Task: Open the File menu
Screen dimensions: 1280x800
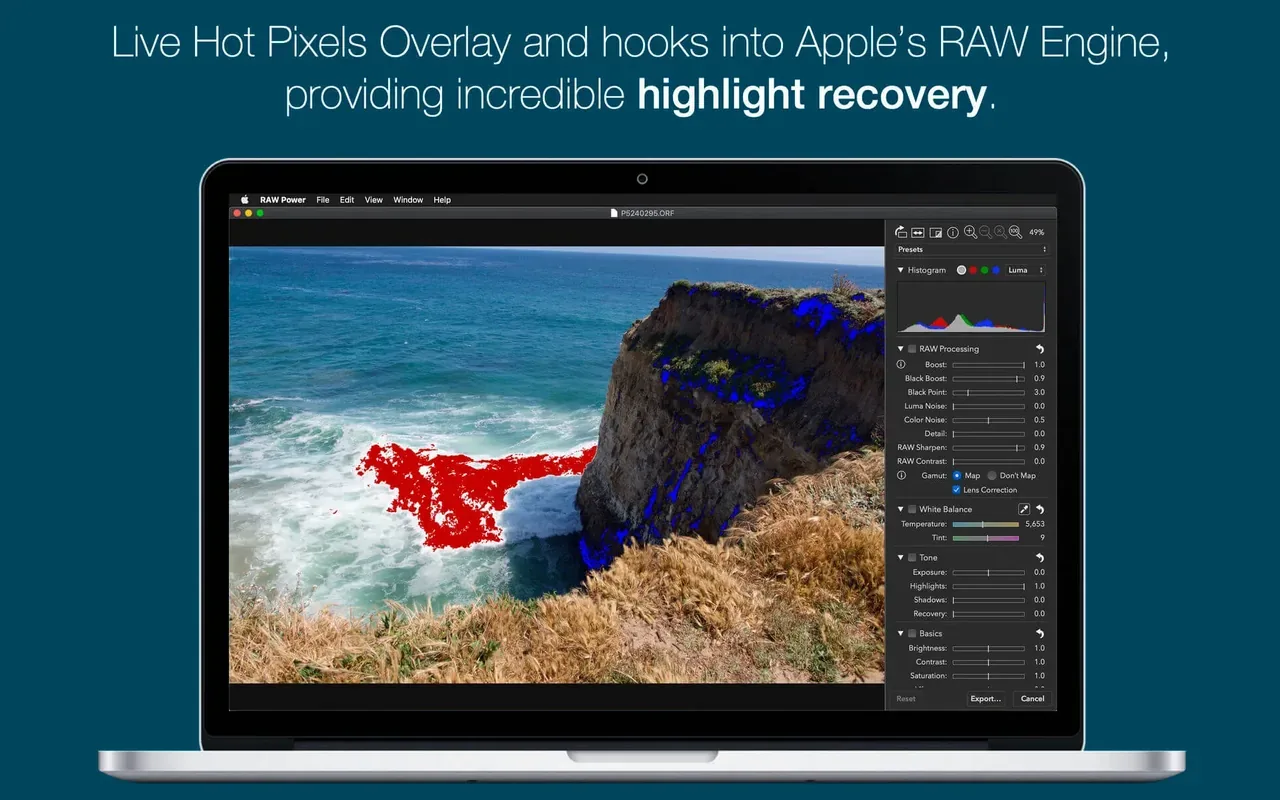Action: pos(323,200)
